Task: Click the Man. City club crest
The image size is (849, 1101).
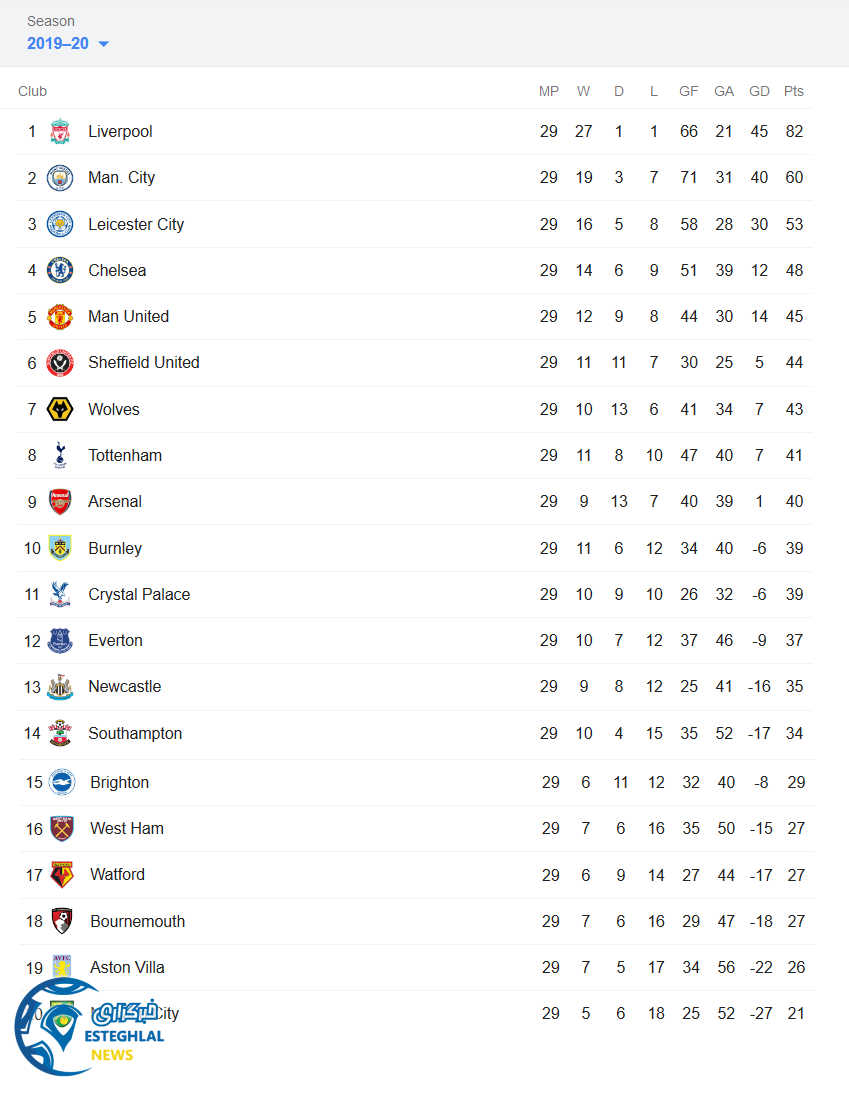Action: click(x=60, y=178)
